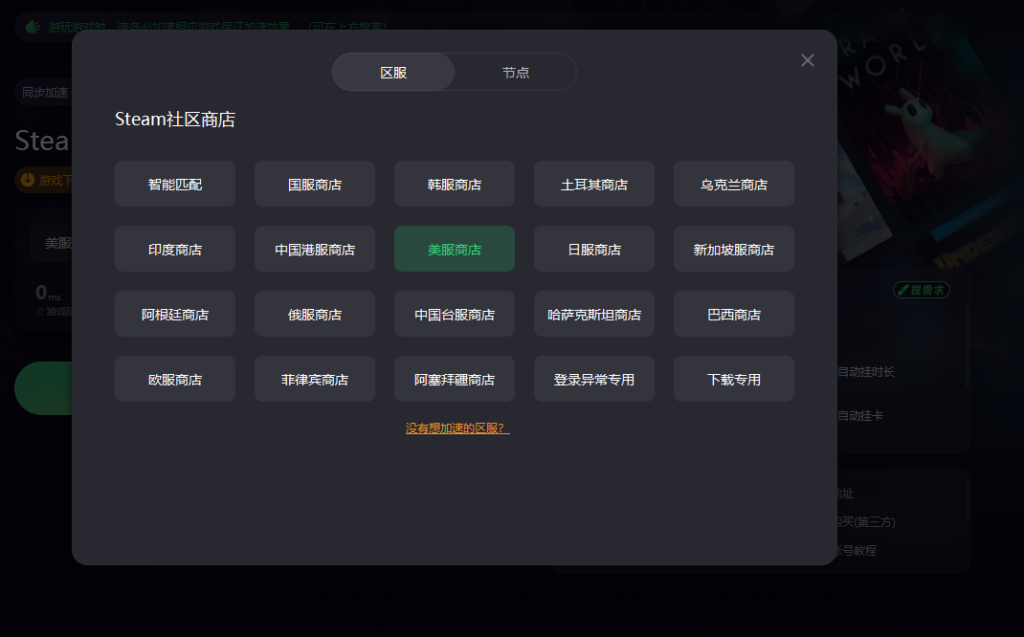Select 阿根廷商店 region
This screenshot has width=1024, height=637.
(175, 314)
